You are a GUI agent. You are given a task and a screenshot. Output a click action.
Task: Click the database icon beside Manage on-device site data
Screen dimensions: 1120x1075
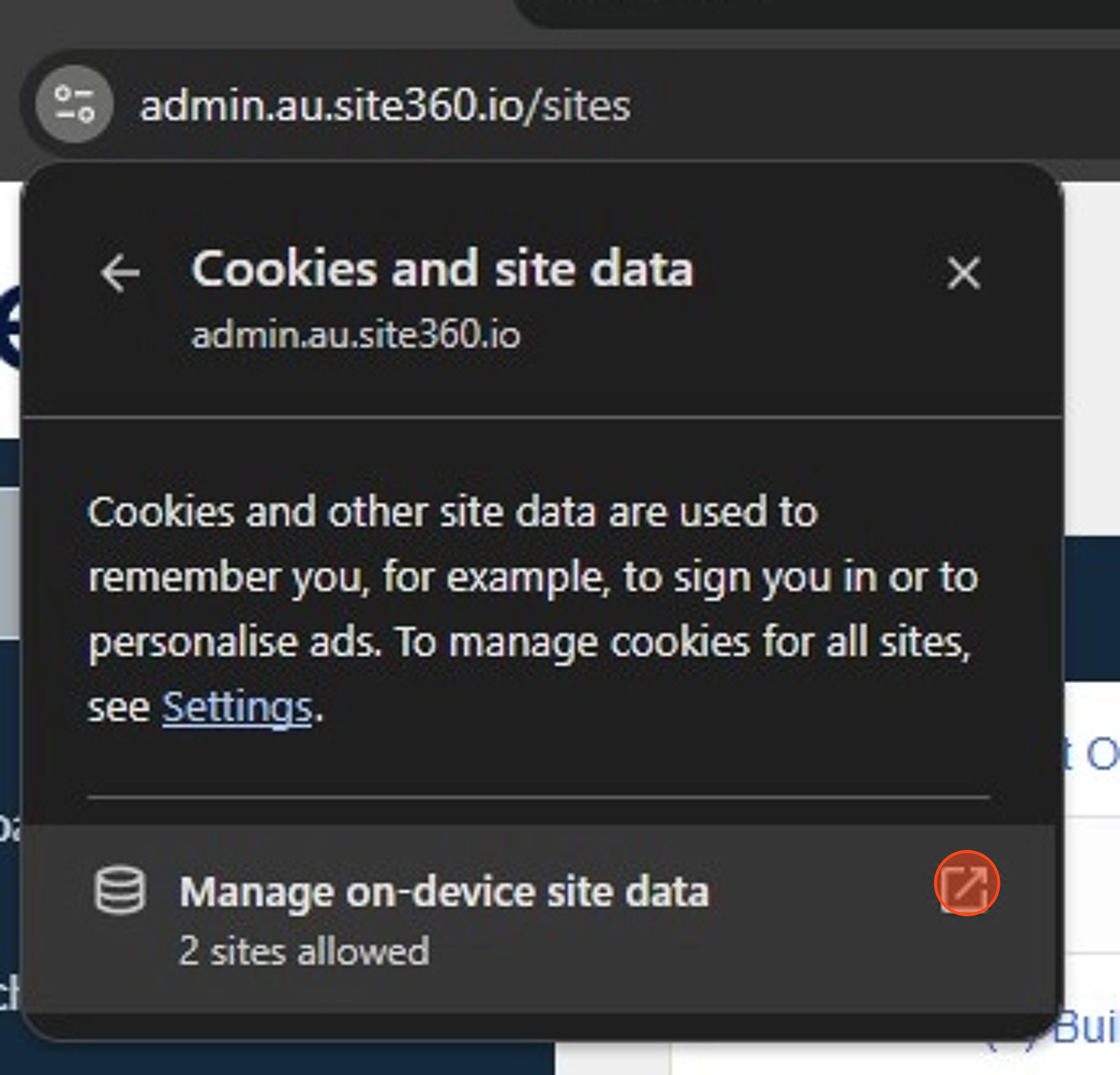click(120, 890)
